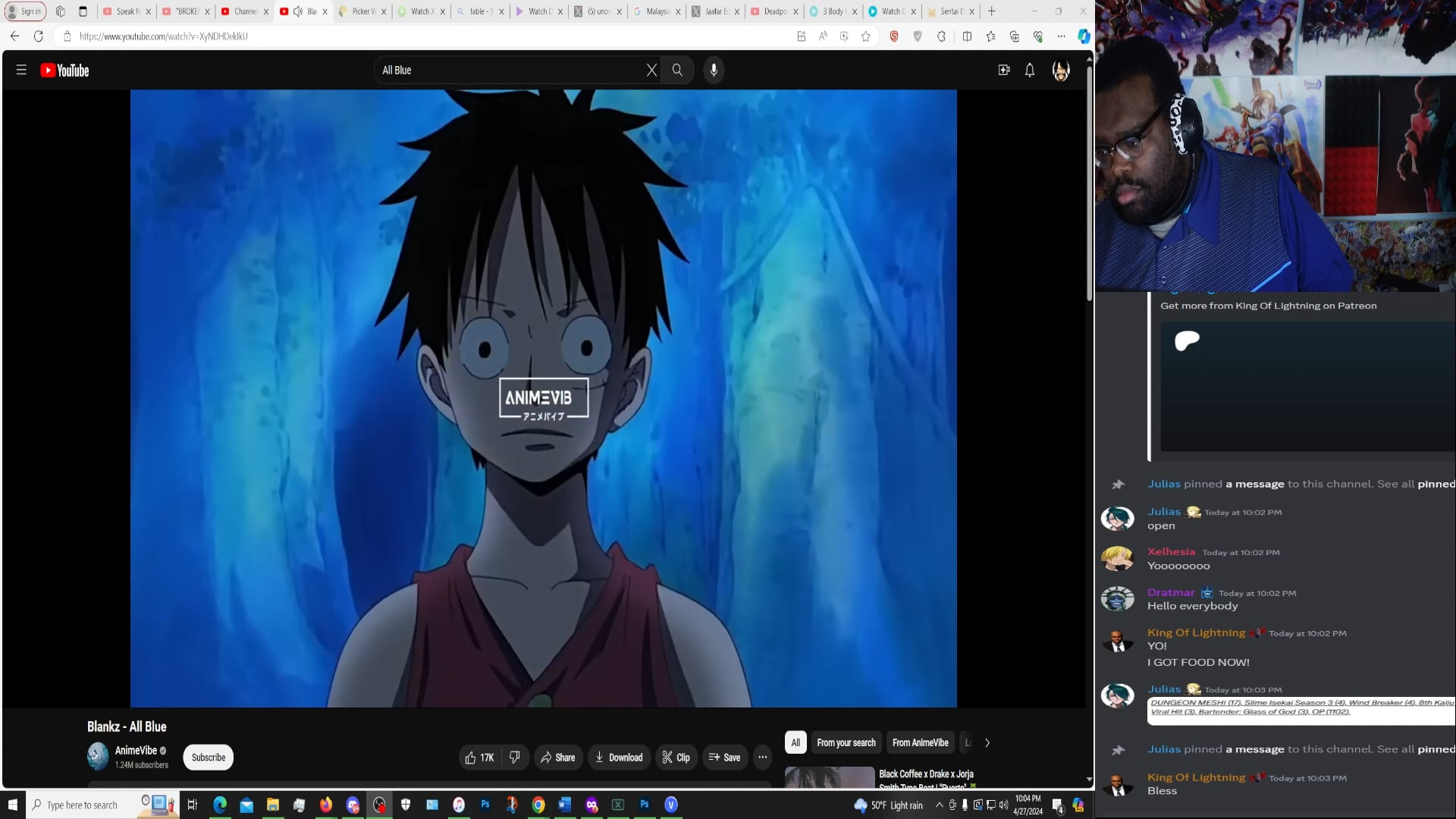This screenshot has width=1456, height=819.
Task: Open Microsoft Word from the taskbar
Action: point(565,805)
